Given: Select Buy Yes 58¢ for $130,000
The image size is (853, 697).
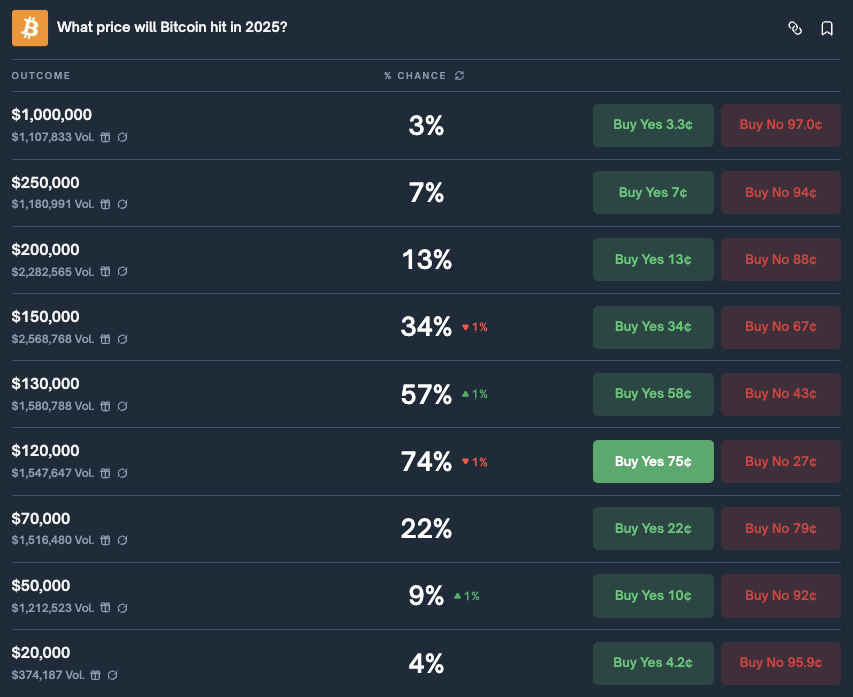Looking at the screenshot, I should click(x=653, y=394).
